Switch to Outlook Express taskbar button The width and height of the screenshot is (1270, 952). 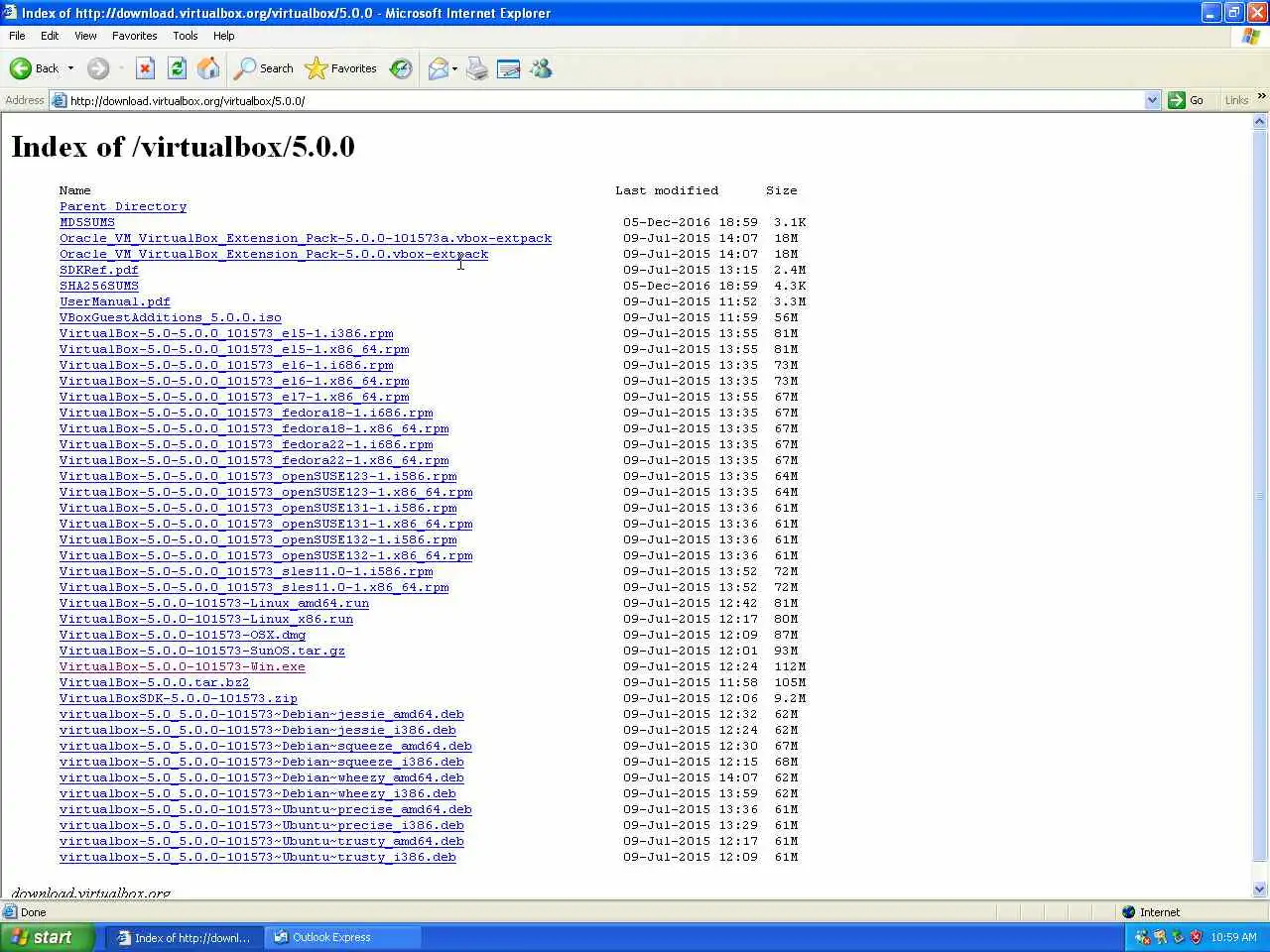click(x=342, y=937)
